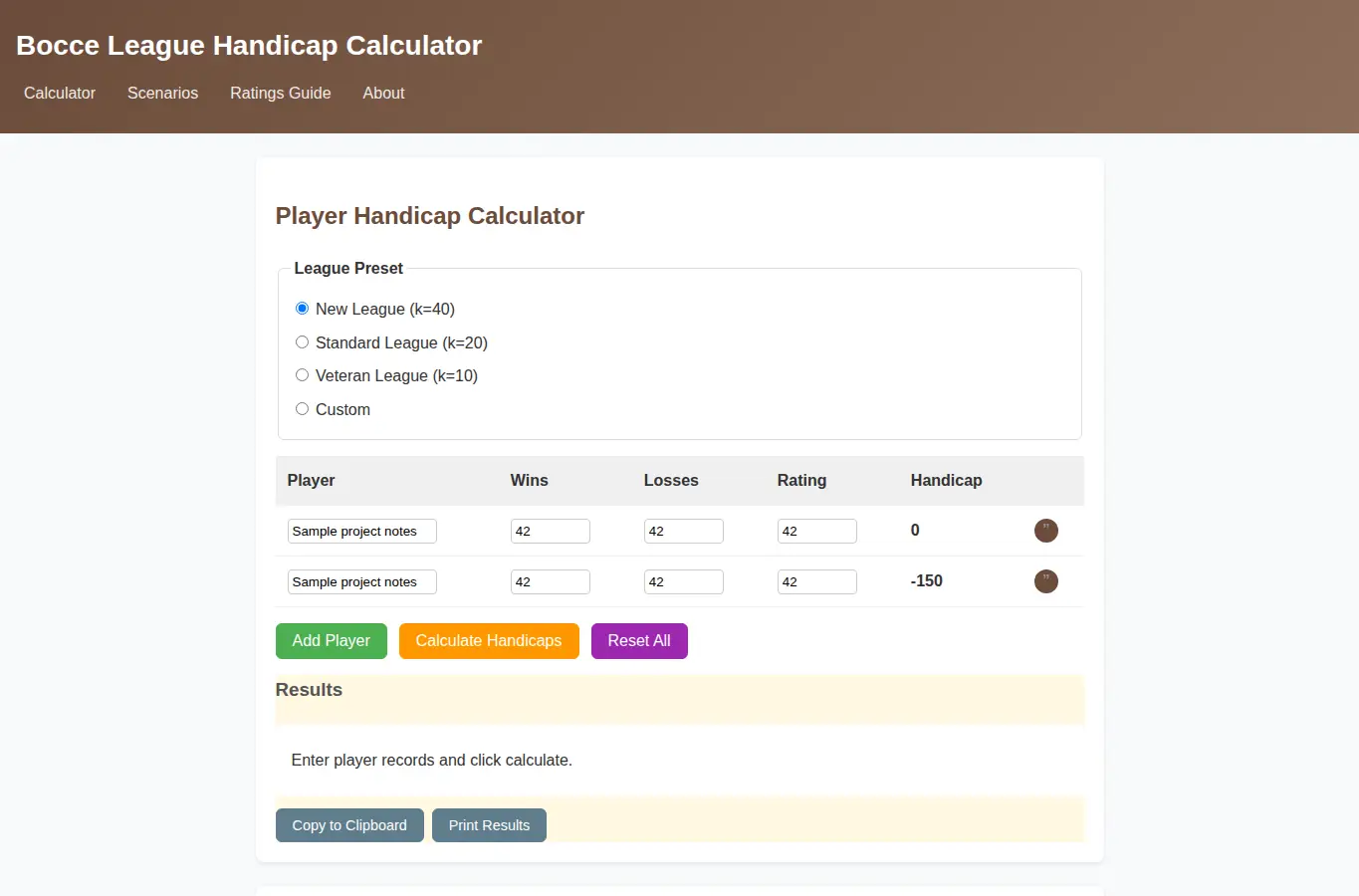Focus player name field in -150 handicap row
Screen dimensions: 1359x896
tap(362, 582)
